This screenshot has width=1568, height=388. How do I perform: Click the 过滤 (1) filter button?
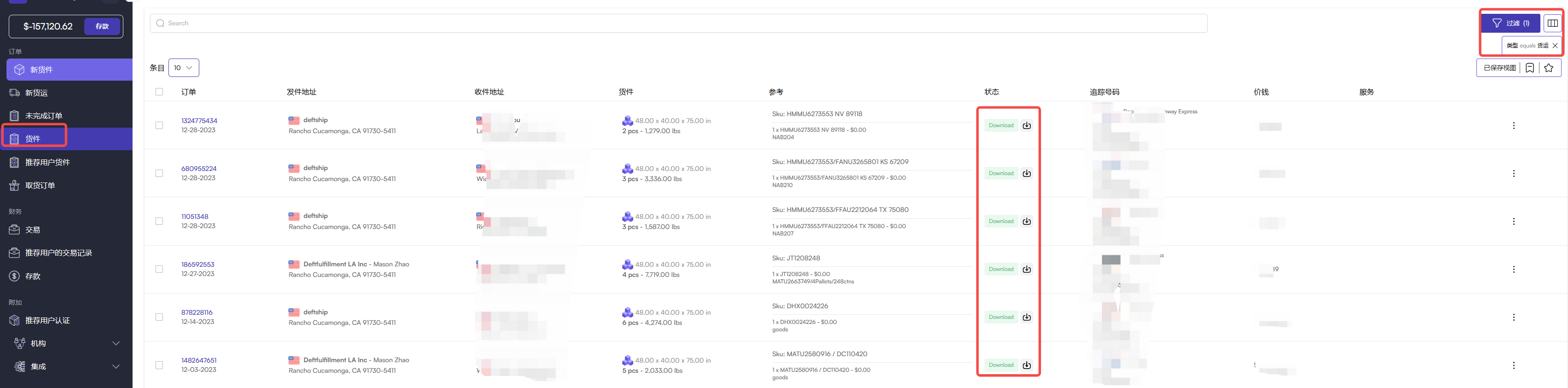pyautogui.click(x=1510, y=23)
